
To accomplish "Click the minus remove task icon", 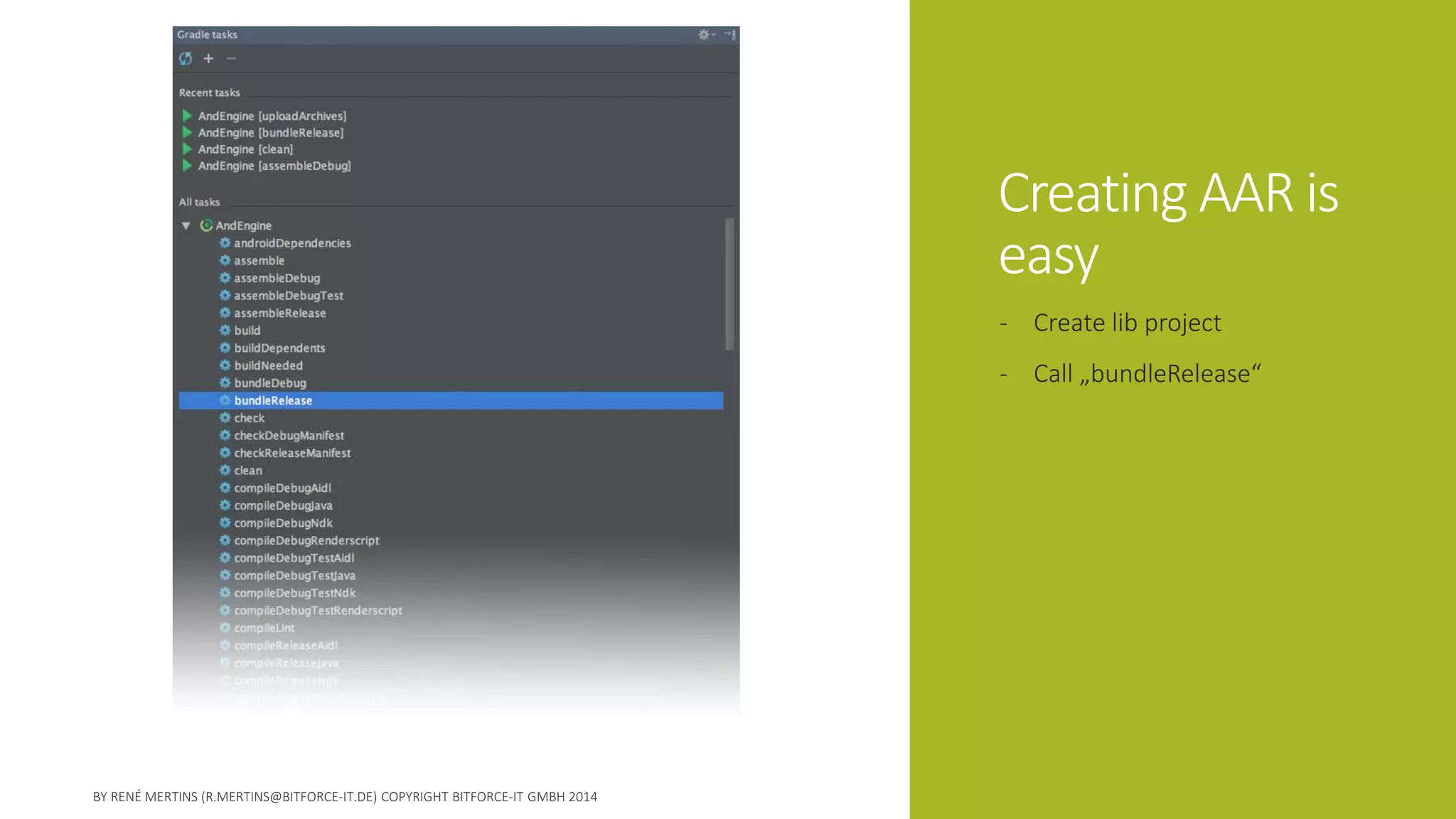I will pos(231,58).
